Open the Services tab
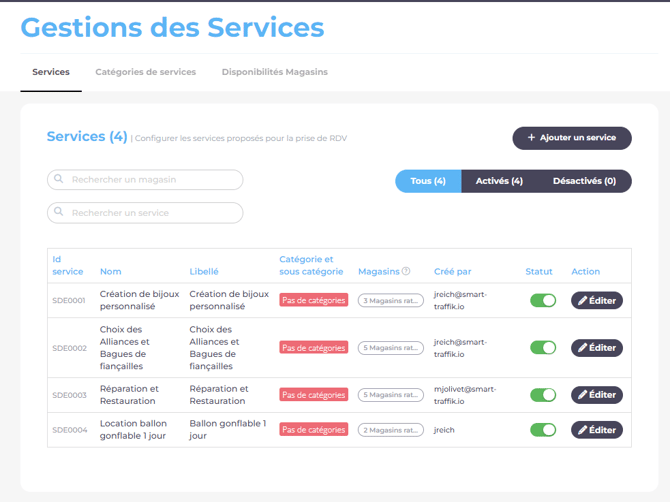The image size is (670, 502). pos(51,72)
